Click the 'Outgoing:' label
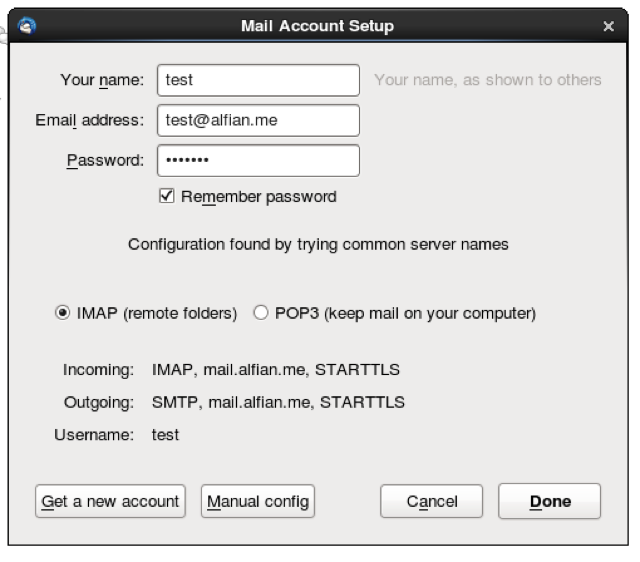 (99, 402)
